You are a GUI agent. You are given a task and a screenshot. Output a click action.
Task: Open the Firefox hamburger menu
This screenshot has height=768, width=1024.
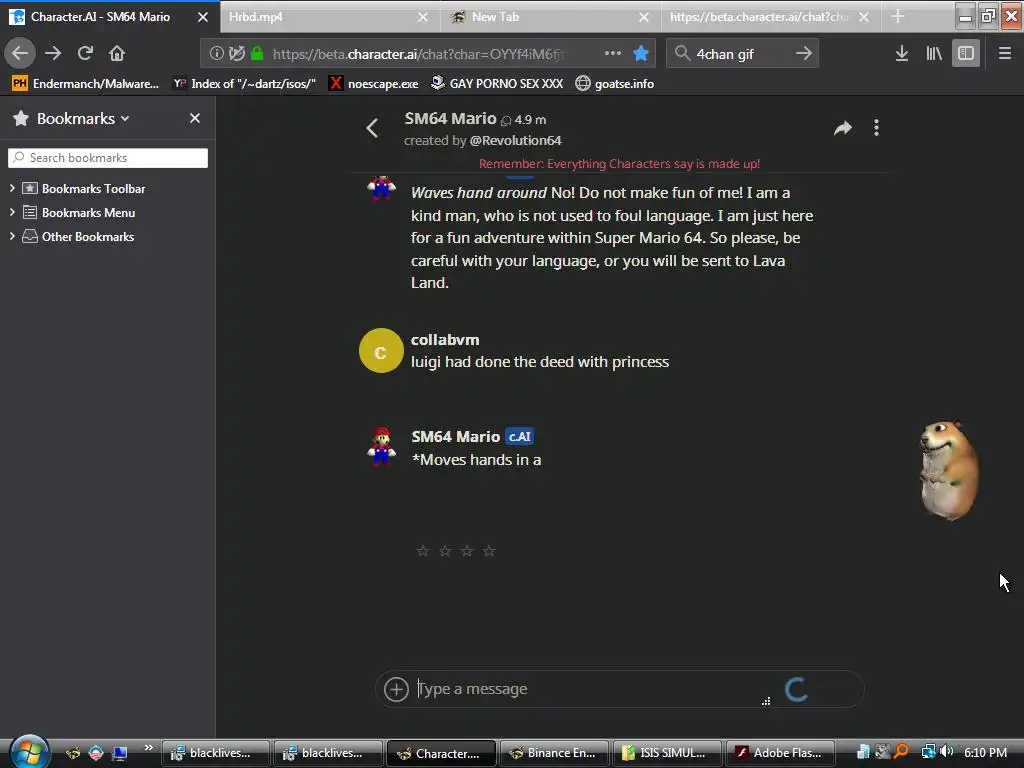pos(1005,54)
